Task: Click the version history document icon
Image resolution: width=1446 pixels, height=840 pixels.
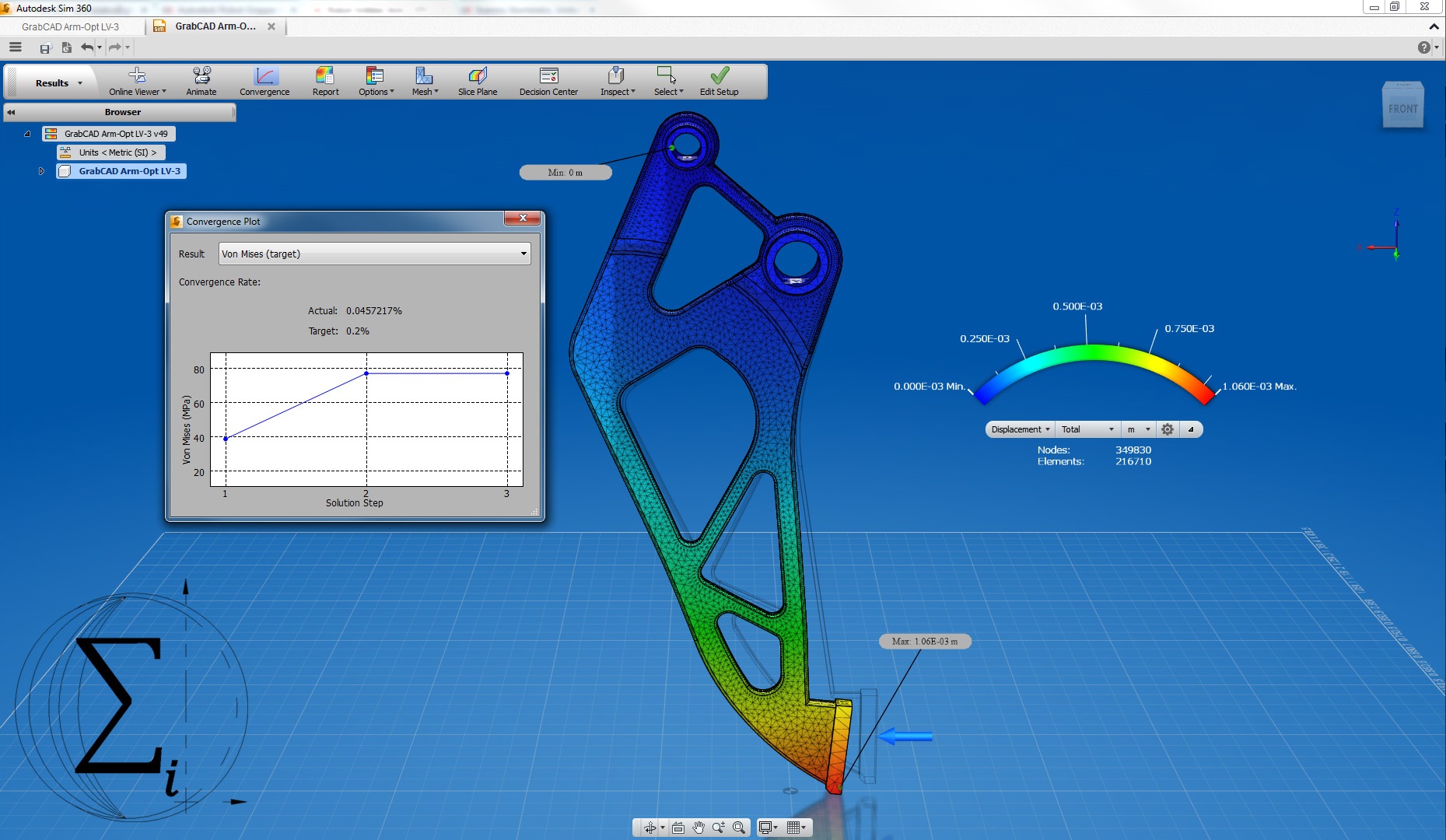Action: click(67, 48)
